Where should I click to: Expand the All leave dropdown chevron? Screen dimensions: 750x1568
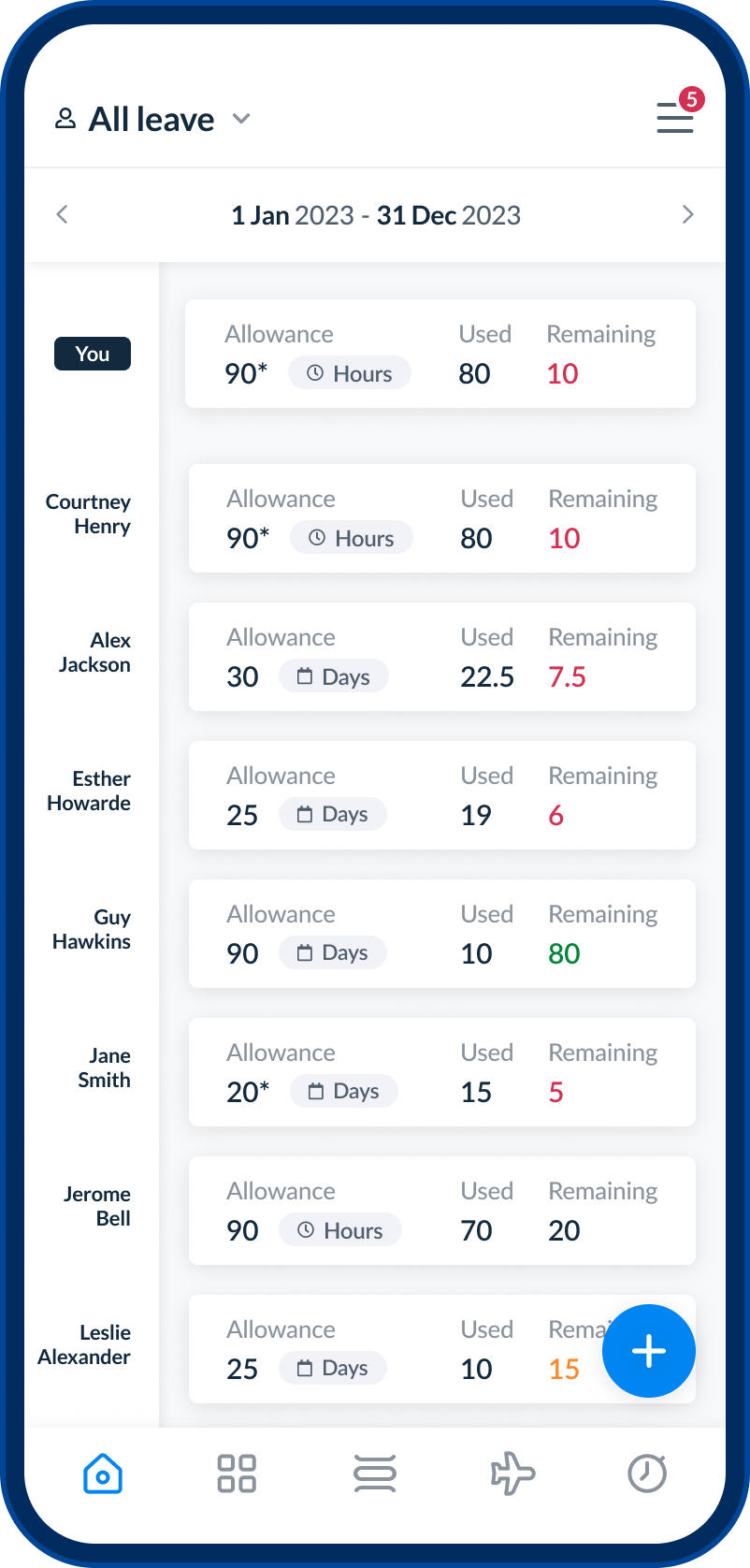(x=241, y=119)
